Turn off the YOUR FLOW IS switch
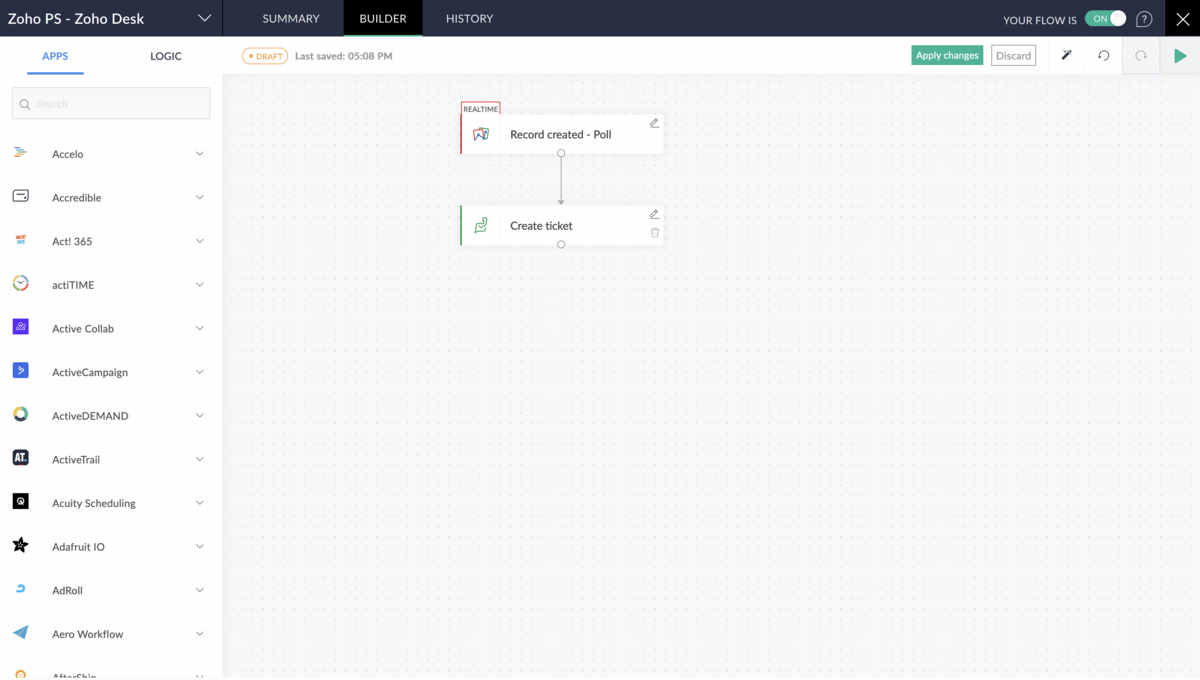This screenshot has height=680, width=1200. pyautogui.click(x=1106, y=19)
